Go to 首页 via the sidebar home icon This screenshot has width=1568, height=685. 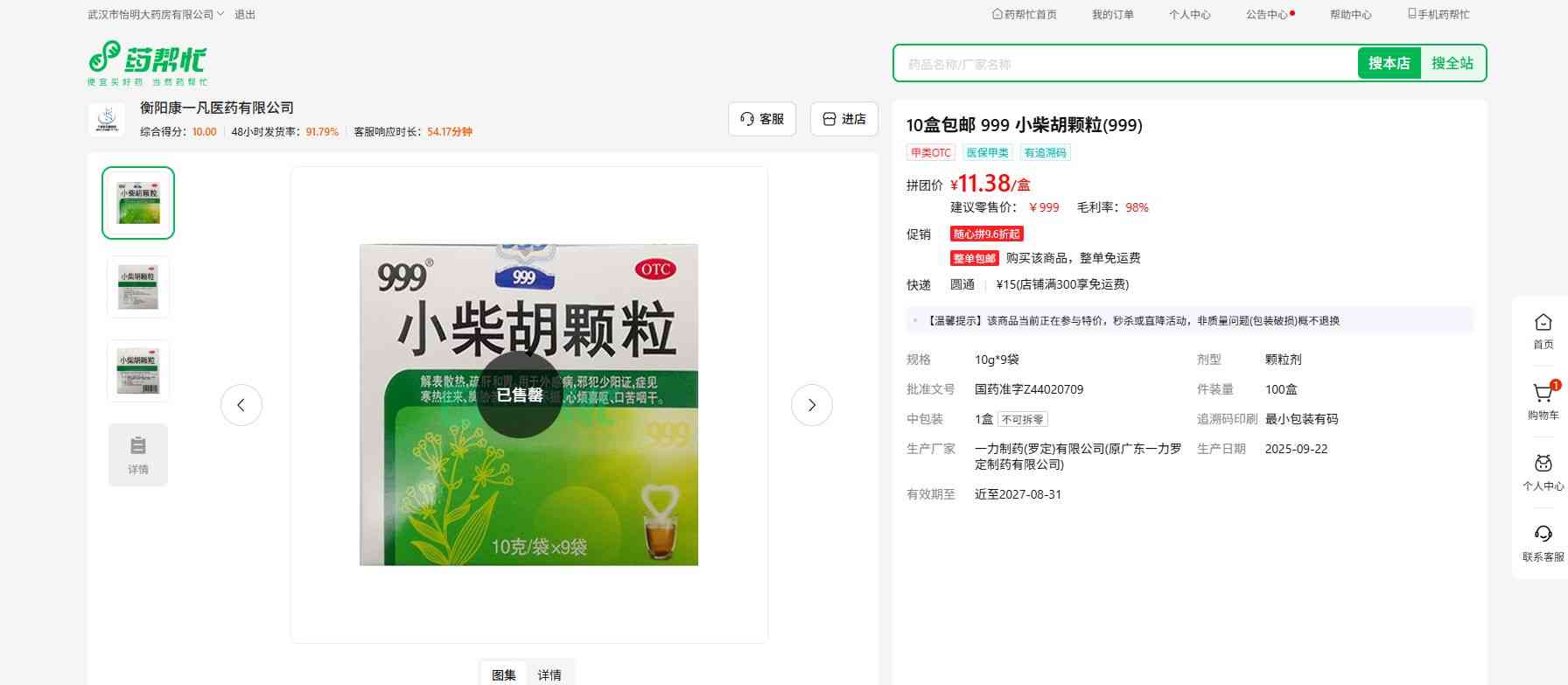pyautogui.click(x=1543, y=331)
